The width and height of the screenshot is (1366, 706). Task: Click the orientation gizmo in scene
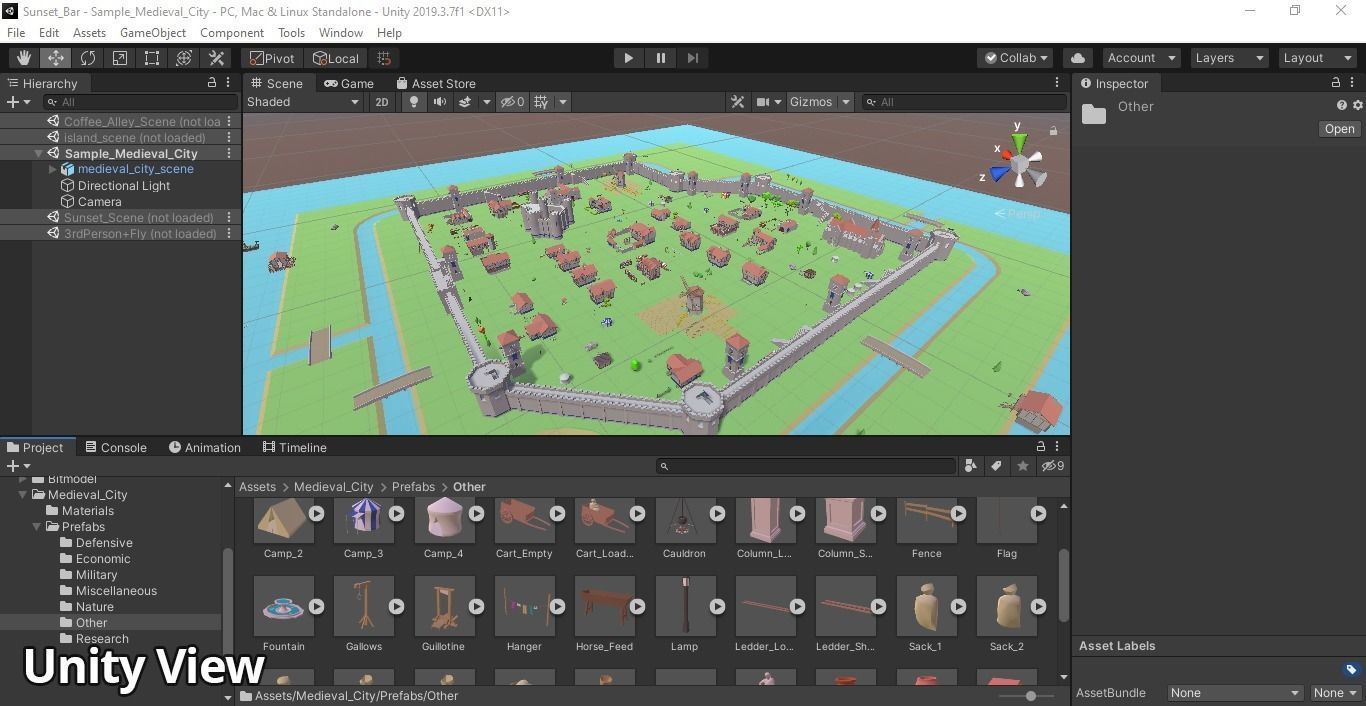click(1019, 162)
